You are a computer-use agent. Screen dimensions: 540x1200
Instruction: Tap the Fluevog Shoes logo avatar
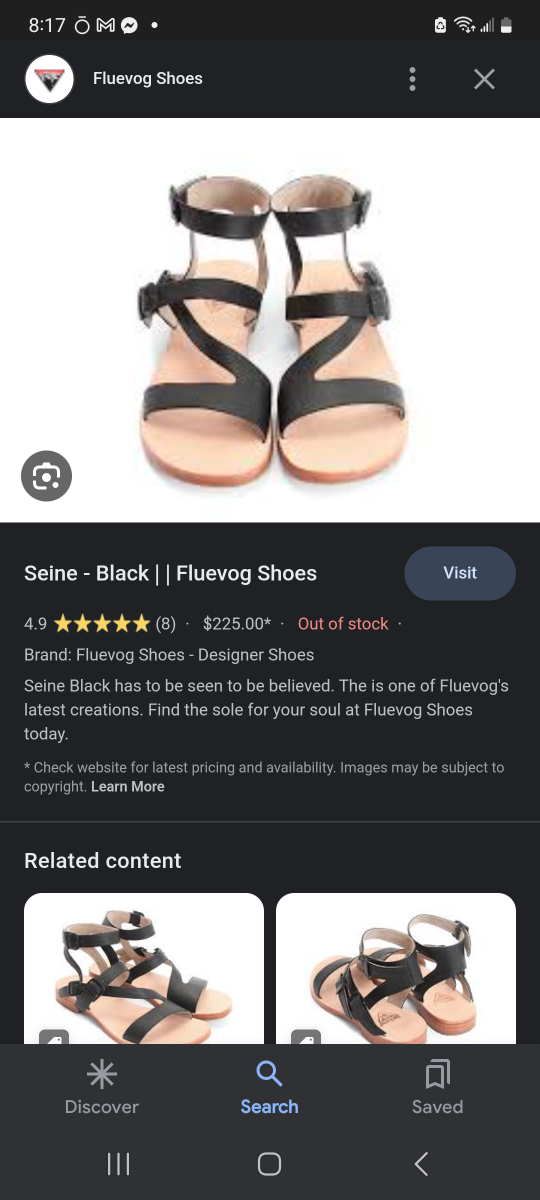50,79
